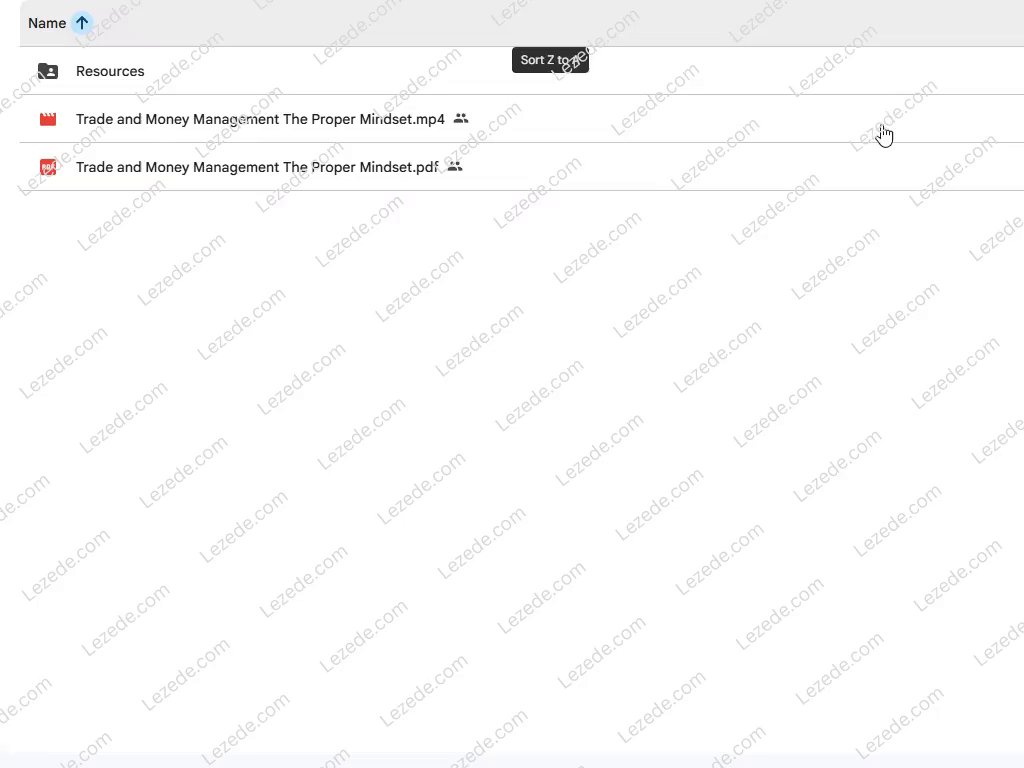Select the Proper Mindset.mp4 file name
Viewport: 1024px width, 768px height.
(x=260, y=119)
